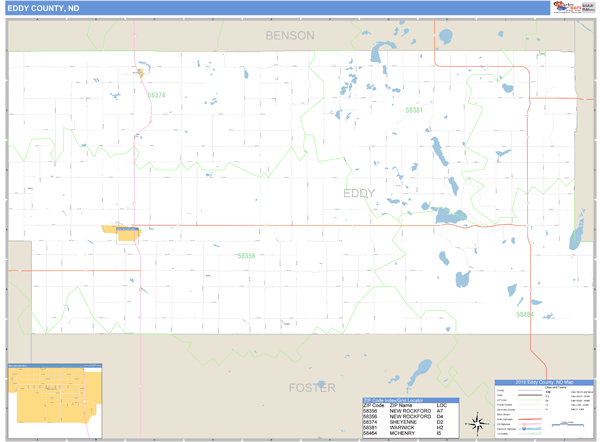
Task: Select ZIP code label 58381
Action: (x=414, y=110)
